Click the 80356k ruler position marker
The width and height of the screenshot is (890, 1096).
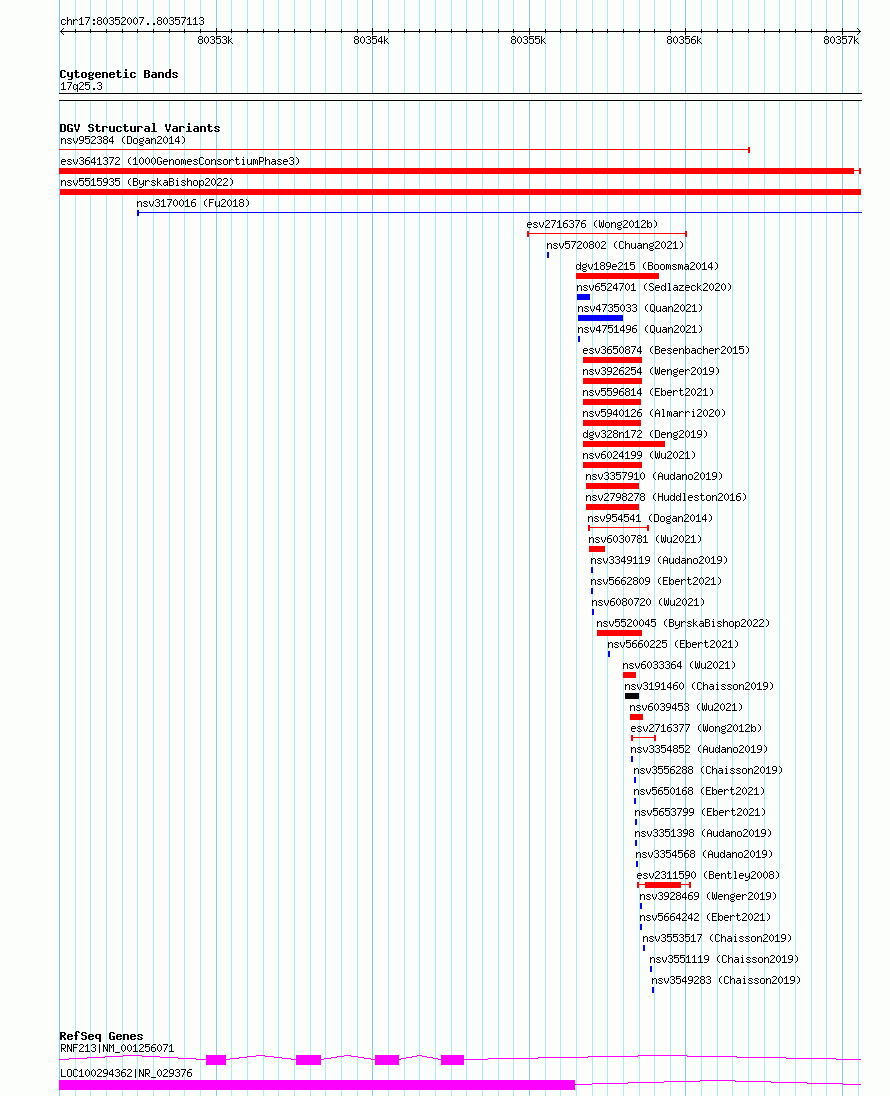pos(684,41)
